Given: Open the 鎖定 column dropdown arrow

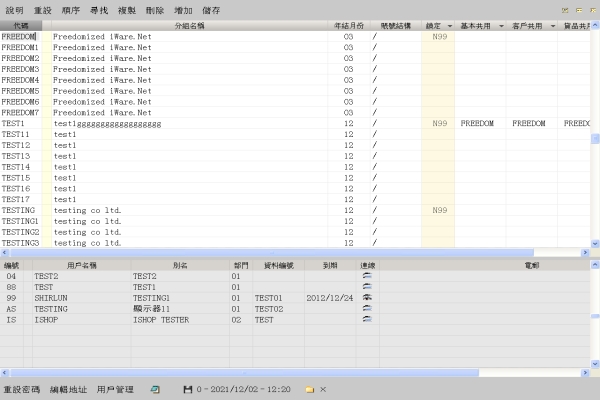Looking at the screenshot, I should [449, 24].
